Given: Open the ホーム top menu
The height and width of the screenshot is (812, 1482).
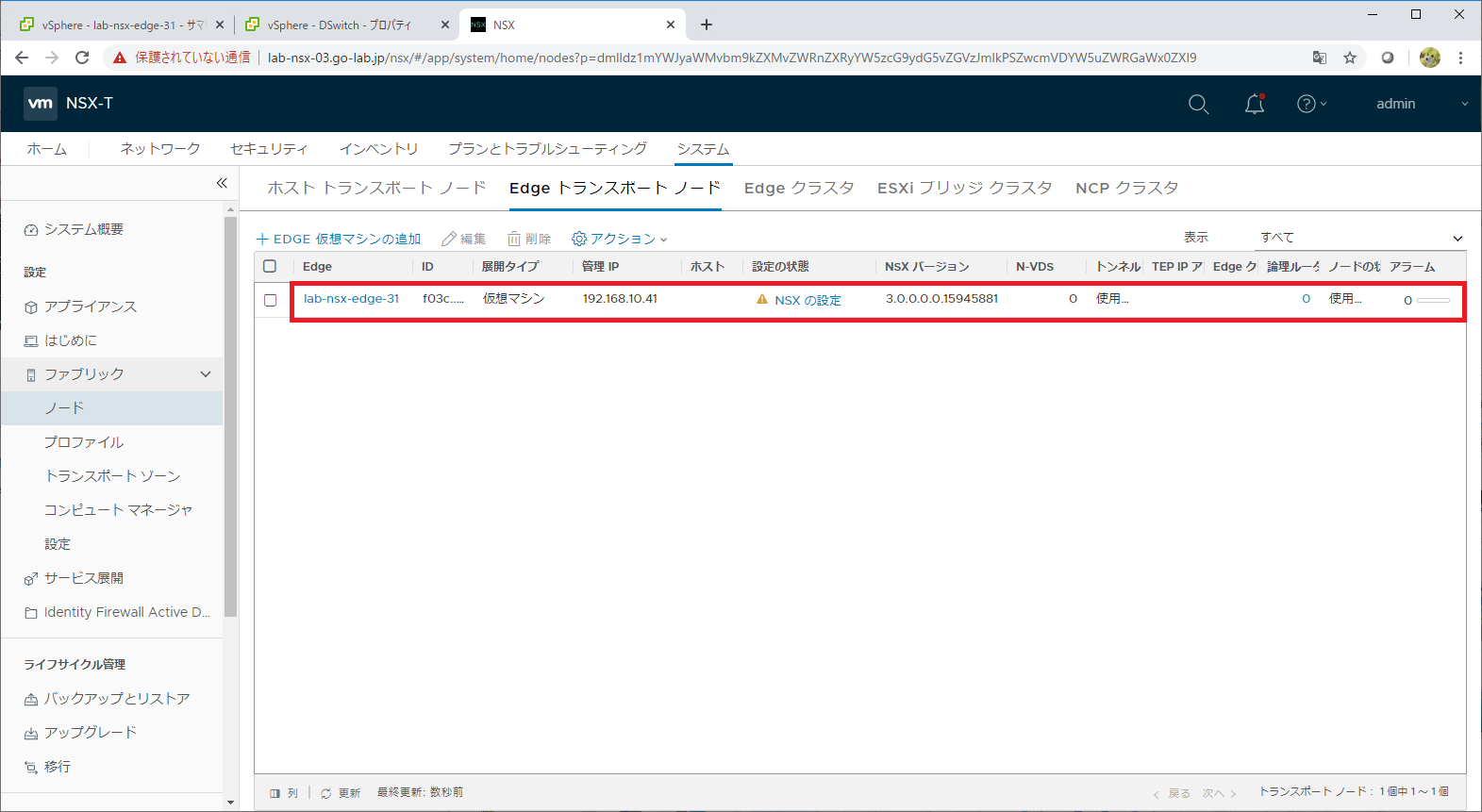Looking at the screenshot, I should 46,149.
